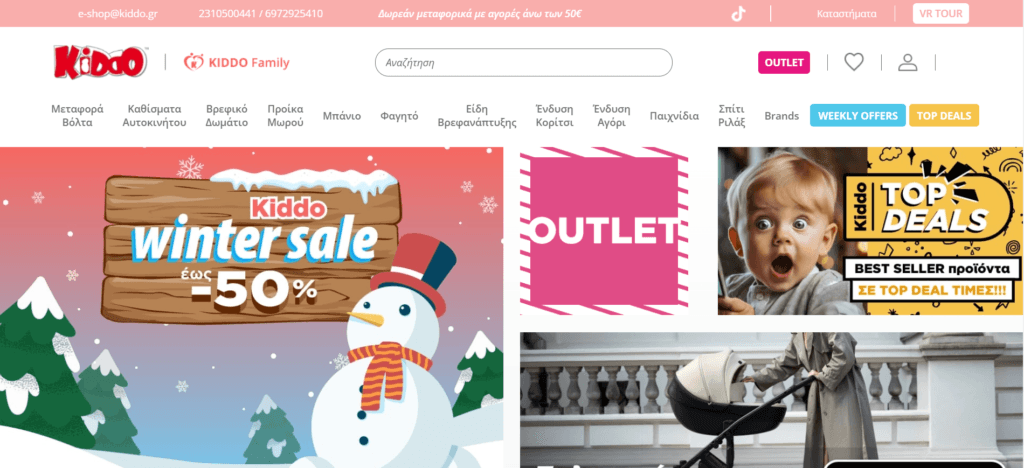Open the Top Deals baby banner

[x=871, y=230]
